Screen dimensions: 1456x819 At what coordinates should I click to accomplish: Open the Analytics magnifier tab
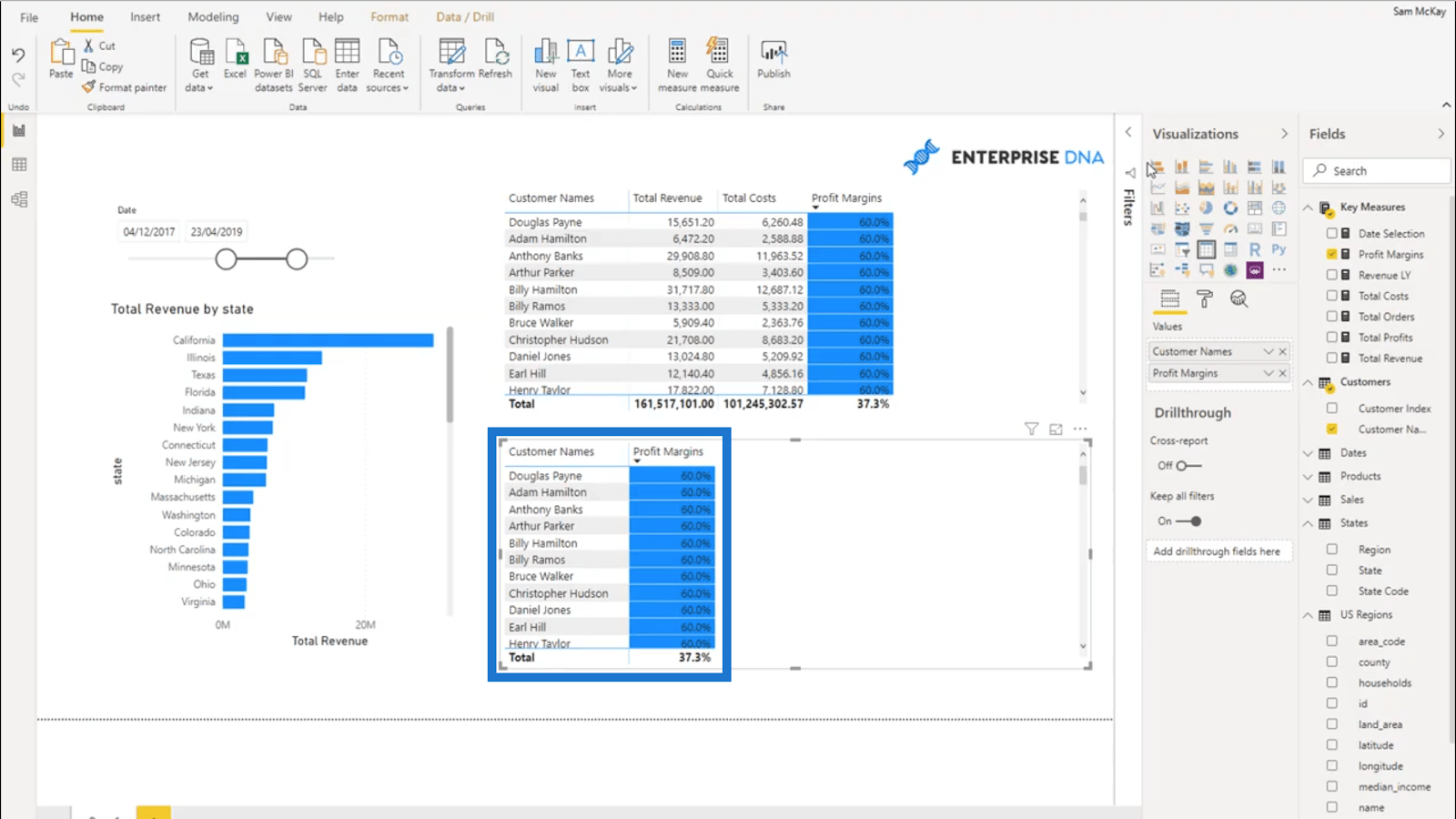(1239, 298)
